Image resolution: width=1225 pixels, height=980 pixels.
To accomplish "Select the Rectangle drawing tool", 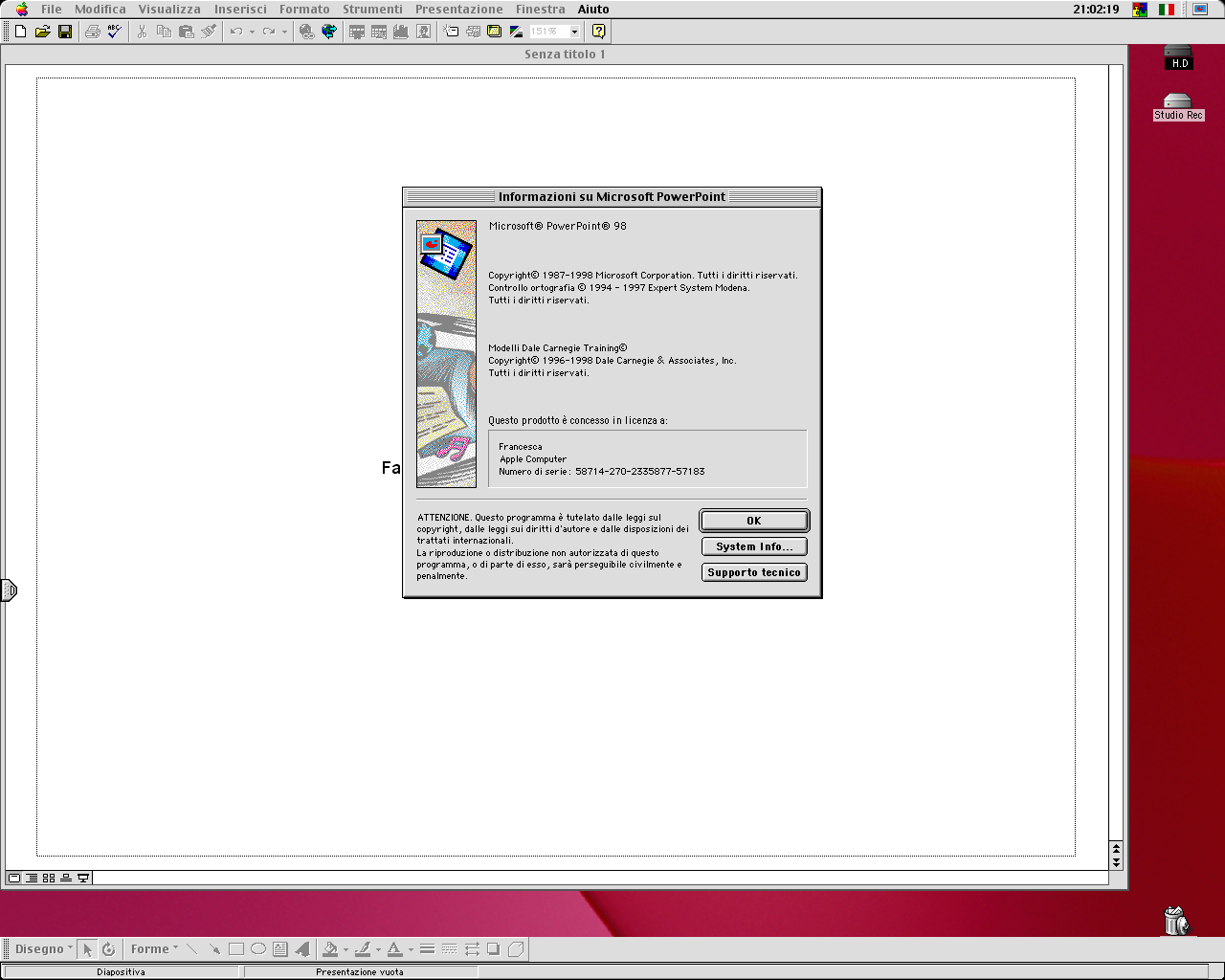I will coord(236,949).
